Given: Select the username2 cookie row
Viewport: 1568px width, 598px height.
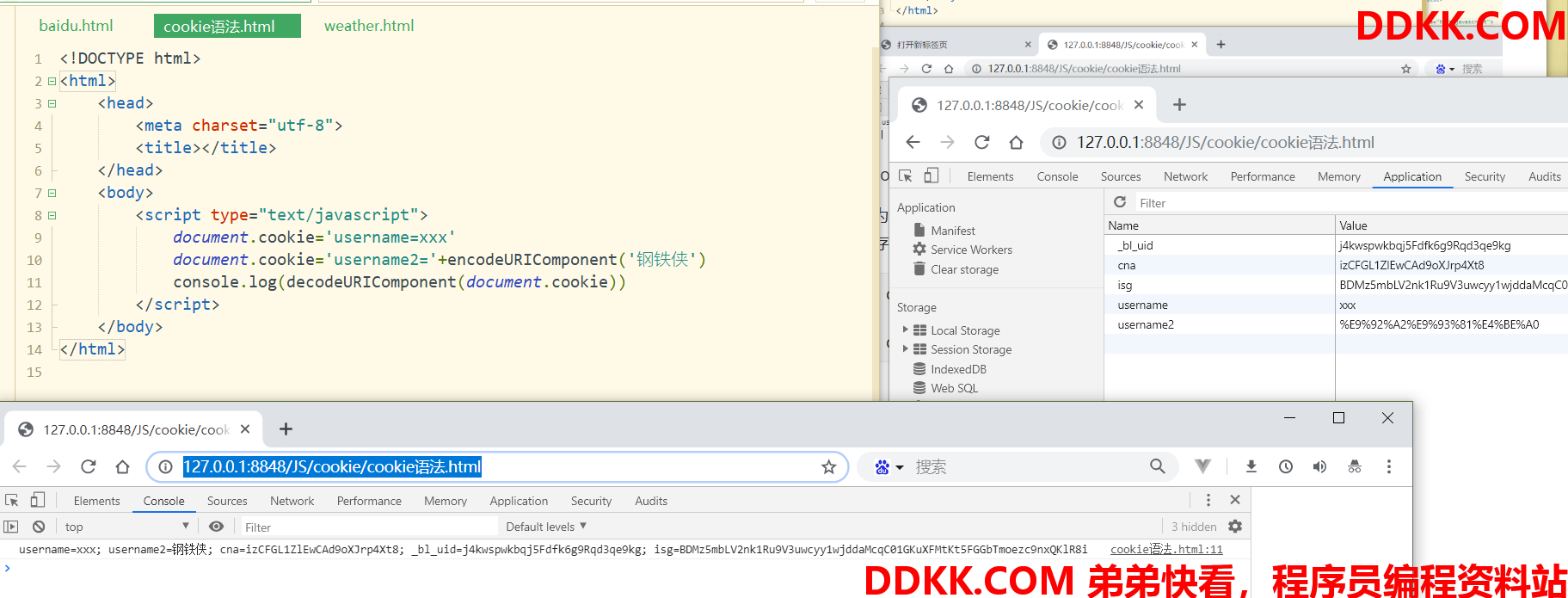Looking at the screenshot, I should 1336,324.
